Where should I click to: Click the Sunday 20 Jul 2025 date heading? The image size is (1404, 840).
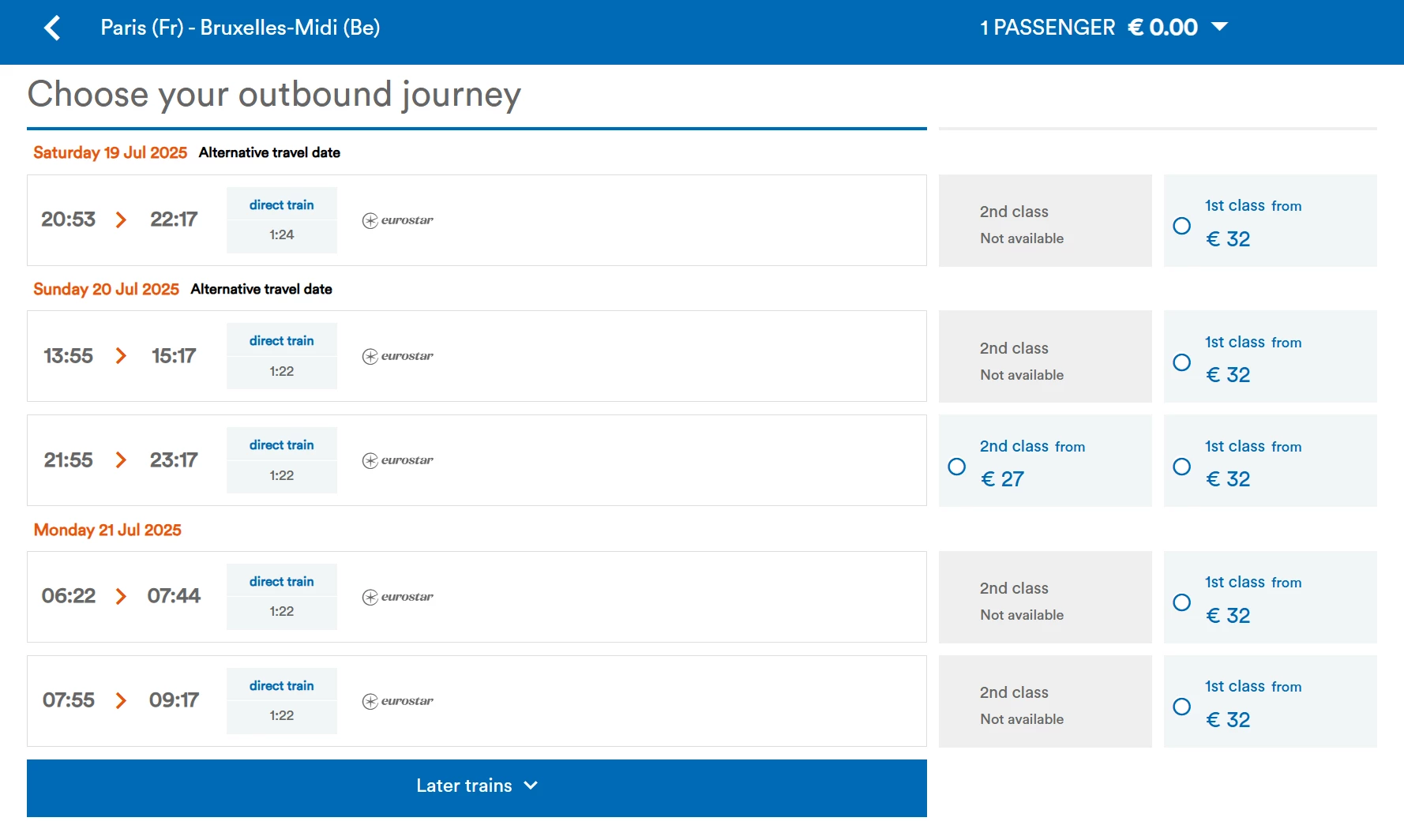click(106, 289)
